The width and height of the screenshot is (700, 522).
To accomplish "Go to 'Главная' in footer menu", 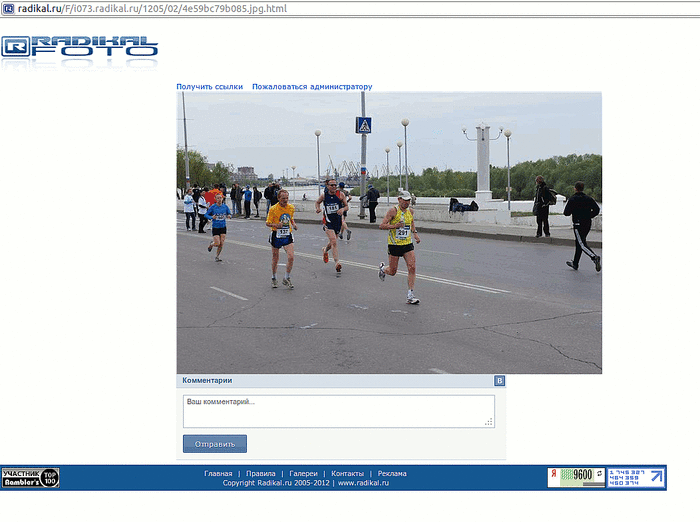I will tap(218, 473).
